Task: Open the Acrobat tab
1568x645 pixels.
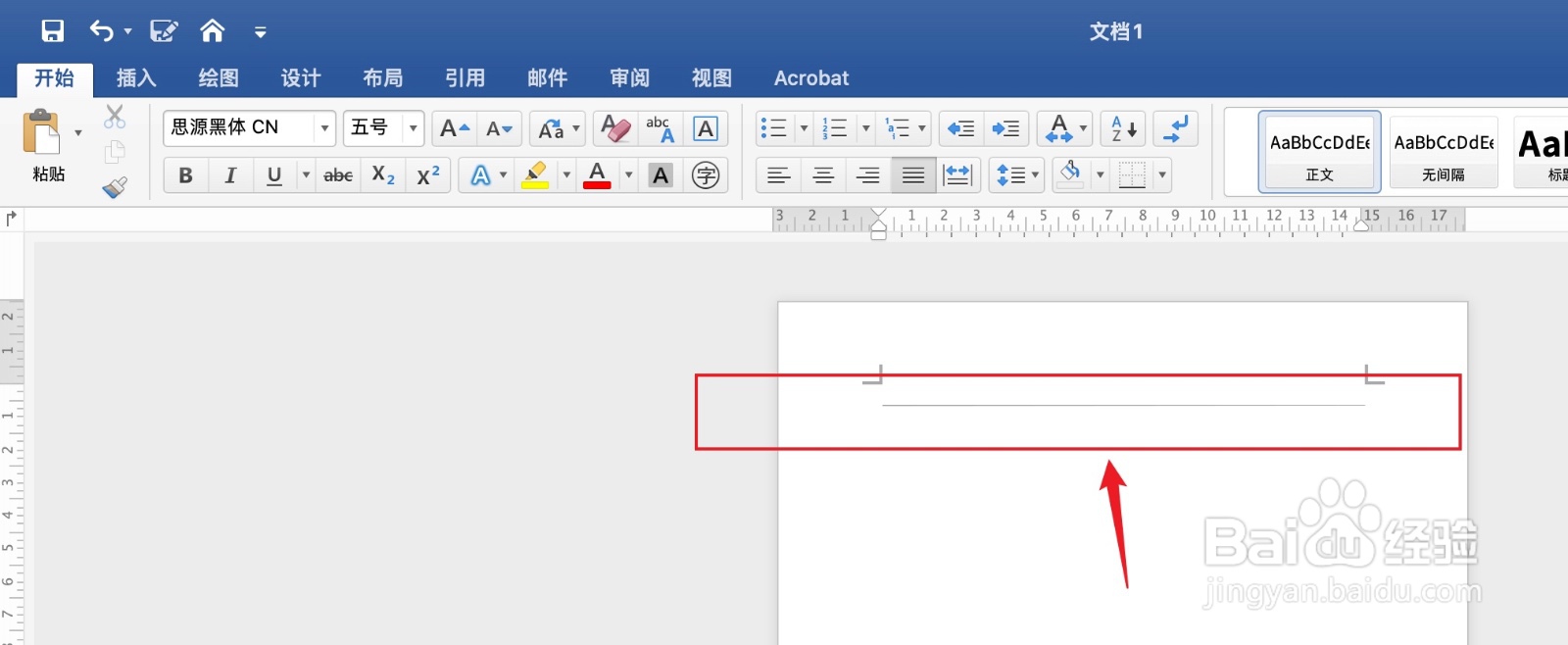Action: pyautogui.click(x=811, y=78)
